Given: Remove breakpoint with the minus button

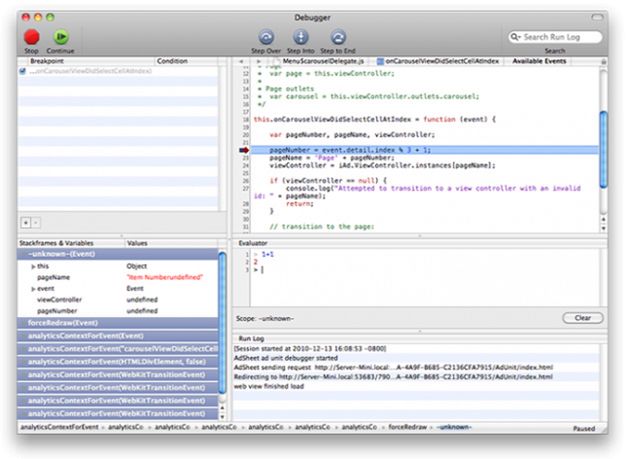Looking at the screenshot, I should tap(35, 223).
